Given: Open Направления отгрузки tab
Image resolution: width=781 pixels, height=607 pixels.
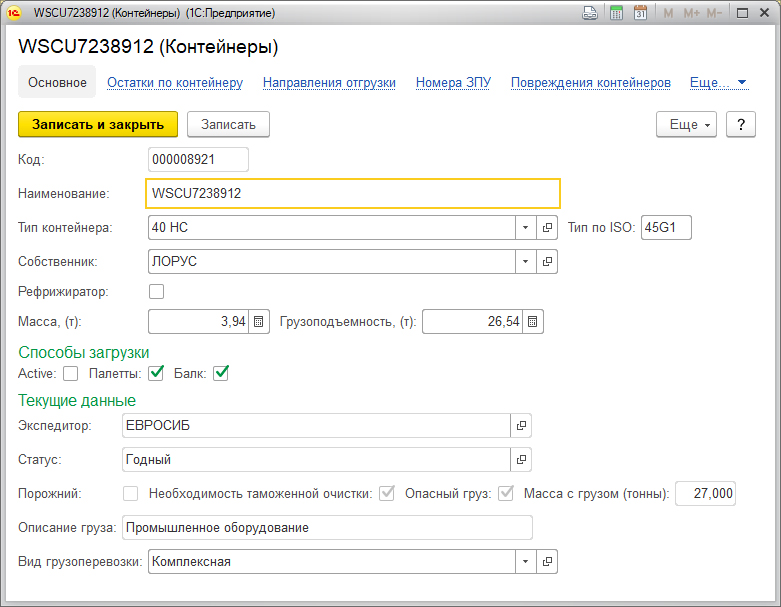Looking at the screenshot, I should point(329,83).
